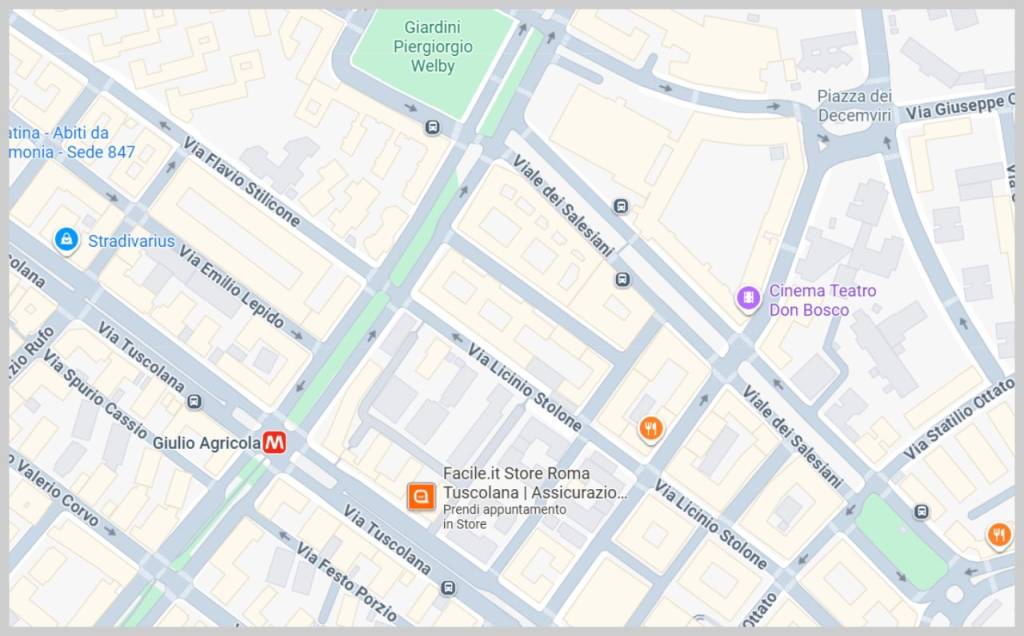Image resolution: width=1024 pixels, height=636 pixels.
Task: Click the orange Facile.it Store marker icon
Action: pos(421,496)
